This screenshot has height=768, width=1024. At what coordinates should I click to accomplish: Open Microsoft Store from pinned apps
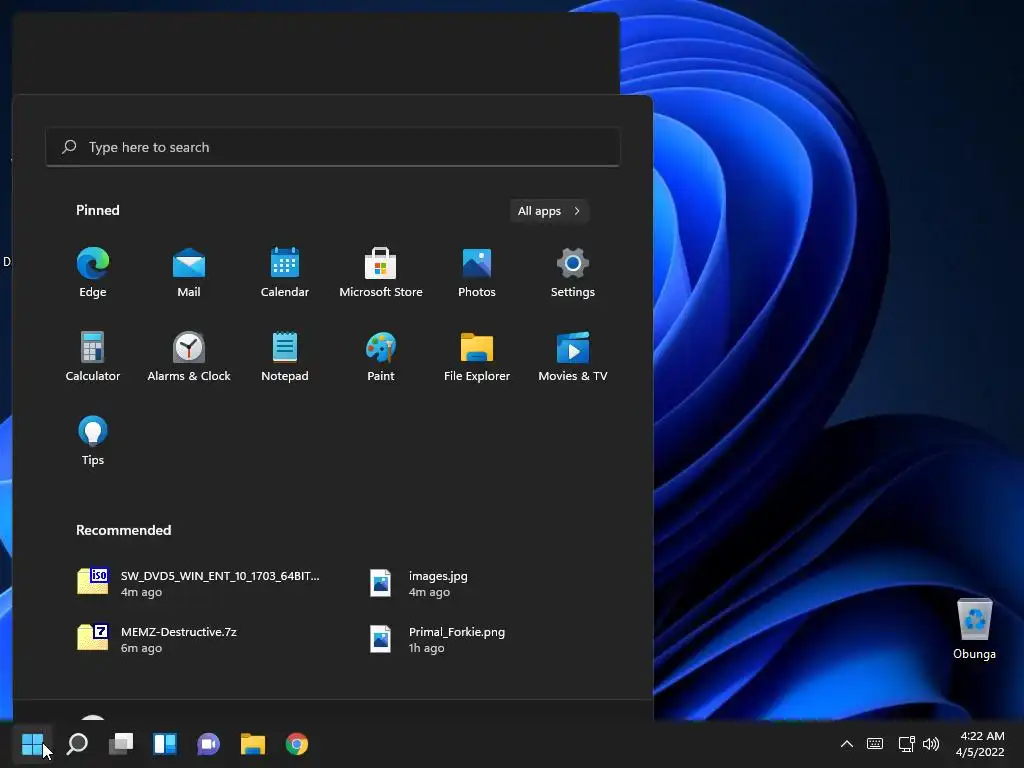381,272
